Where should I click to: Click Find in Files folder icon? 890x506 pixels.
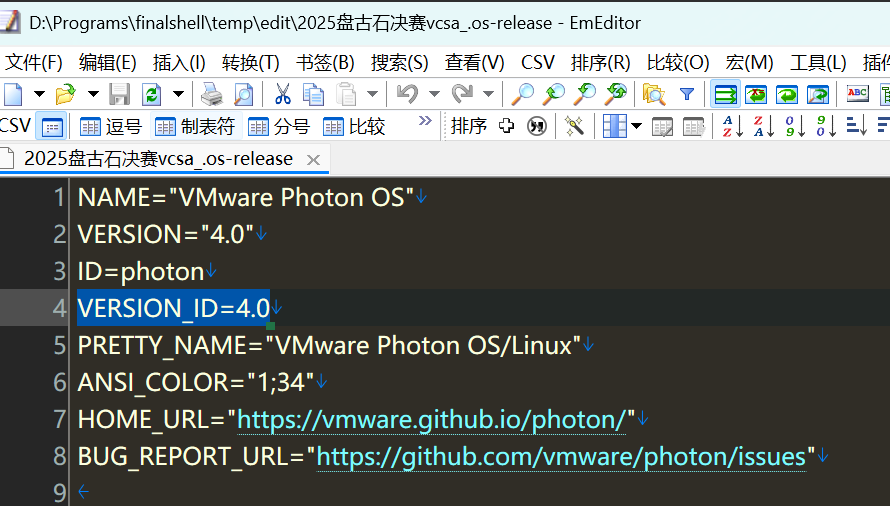click(654, 94)
